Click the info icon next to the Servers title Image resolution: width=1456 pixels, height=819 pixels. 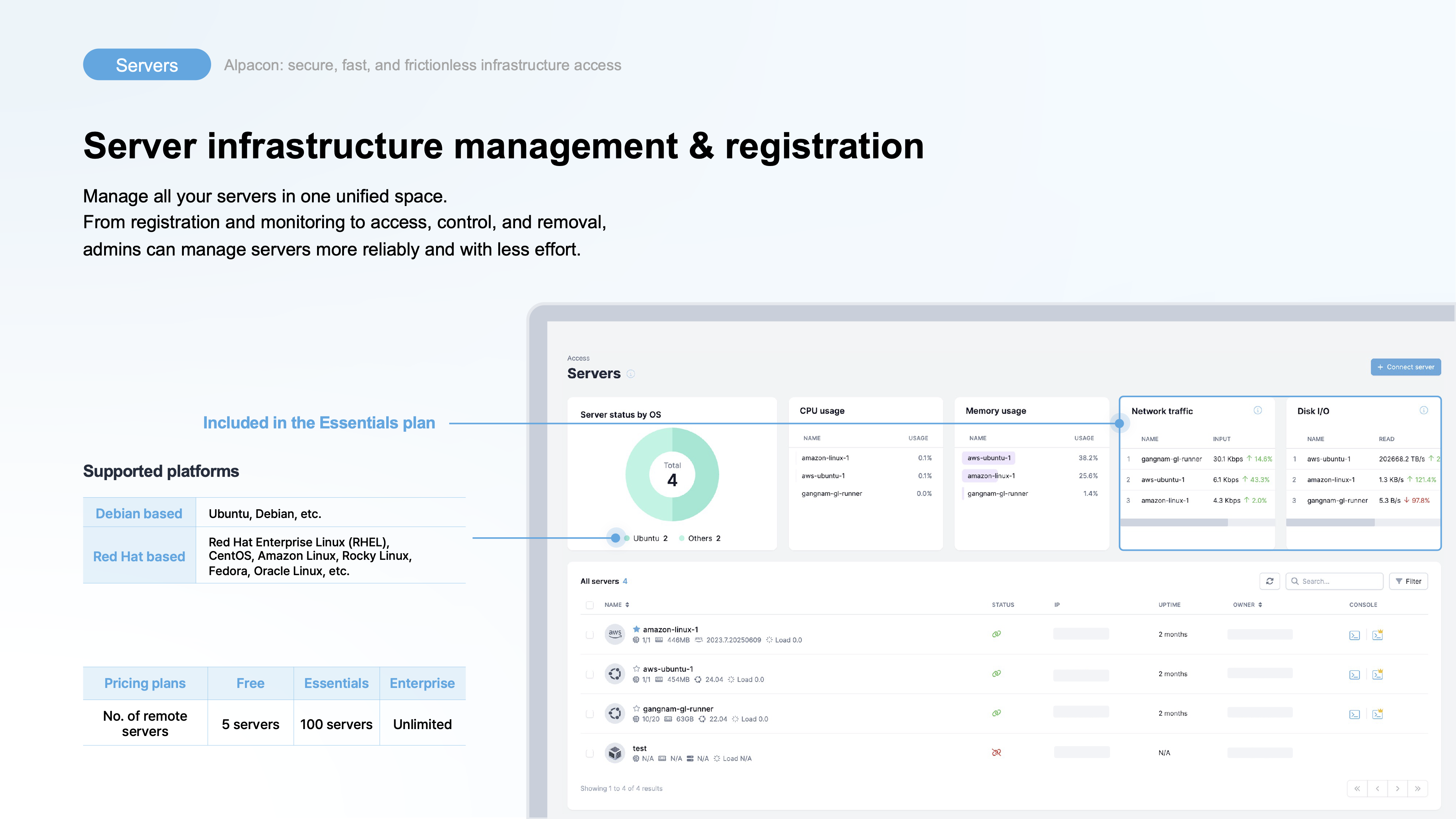click(631, 373)
